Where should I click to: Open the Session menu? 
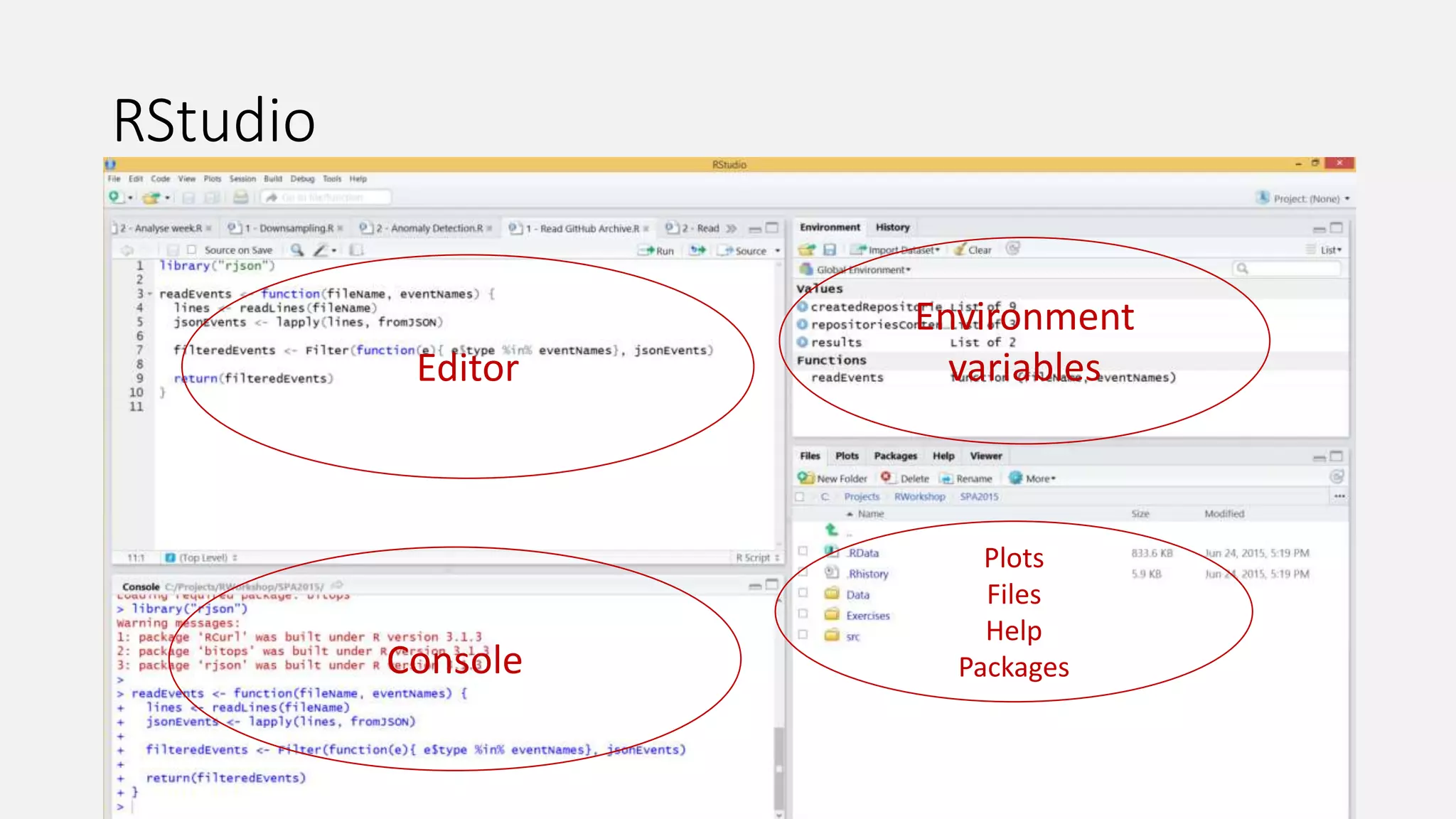[242, 178]
